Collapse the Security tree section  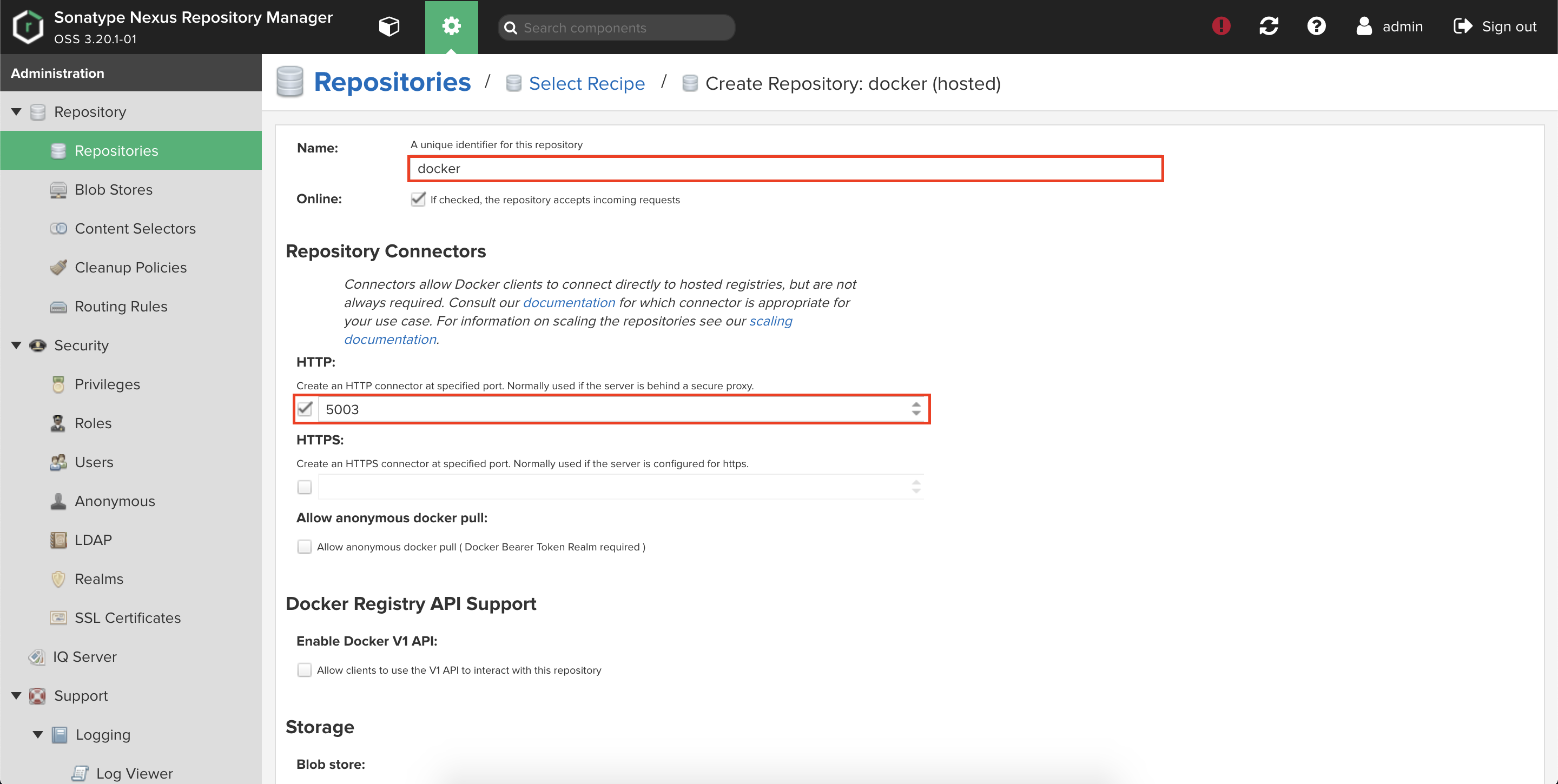(16, 345)
